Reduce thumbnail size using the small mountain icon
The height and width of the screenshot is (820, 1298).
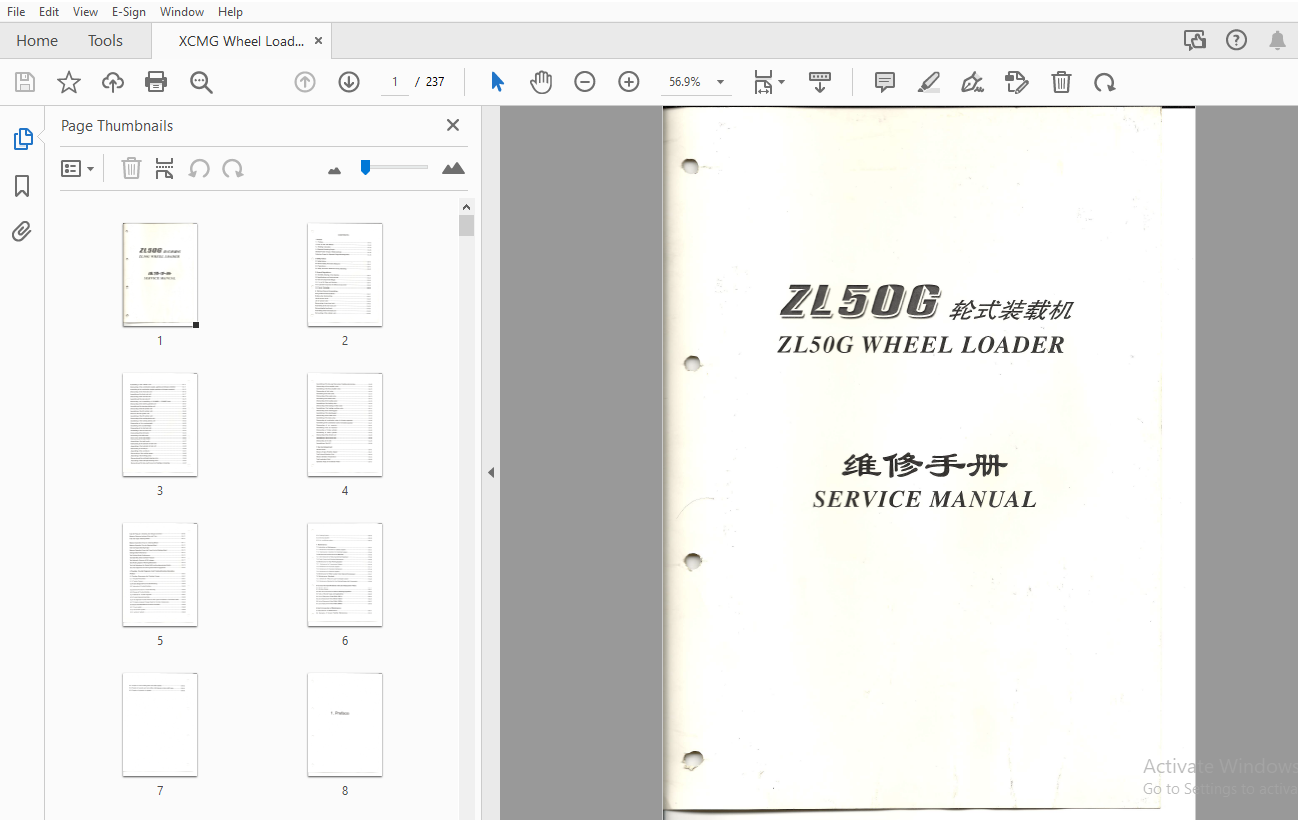(x=334, y=170)
